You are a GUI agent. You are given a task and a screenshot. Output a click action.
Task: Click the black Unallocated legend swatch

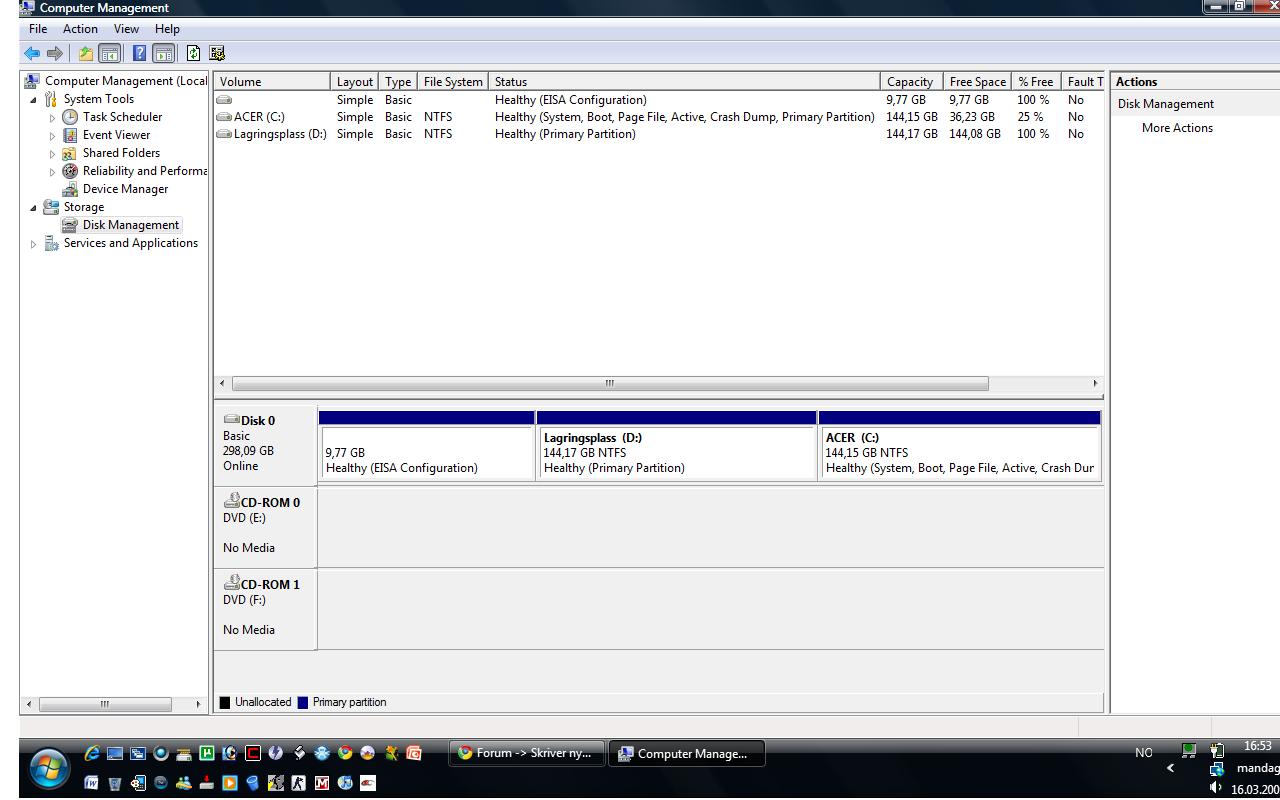[225, 703]
